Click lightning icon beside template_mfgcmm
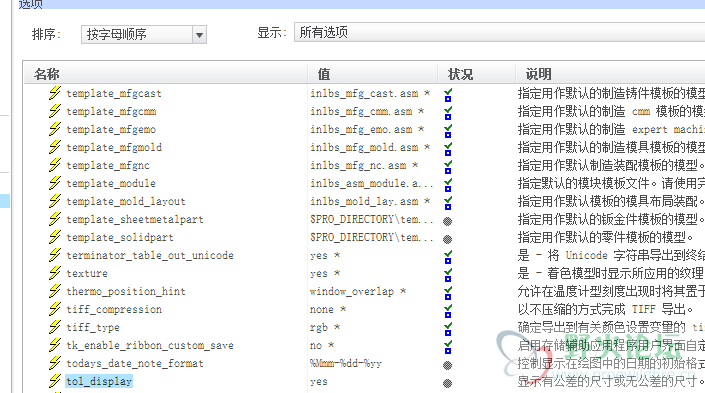 (x=55, y=111)
